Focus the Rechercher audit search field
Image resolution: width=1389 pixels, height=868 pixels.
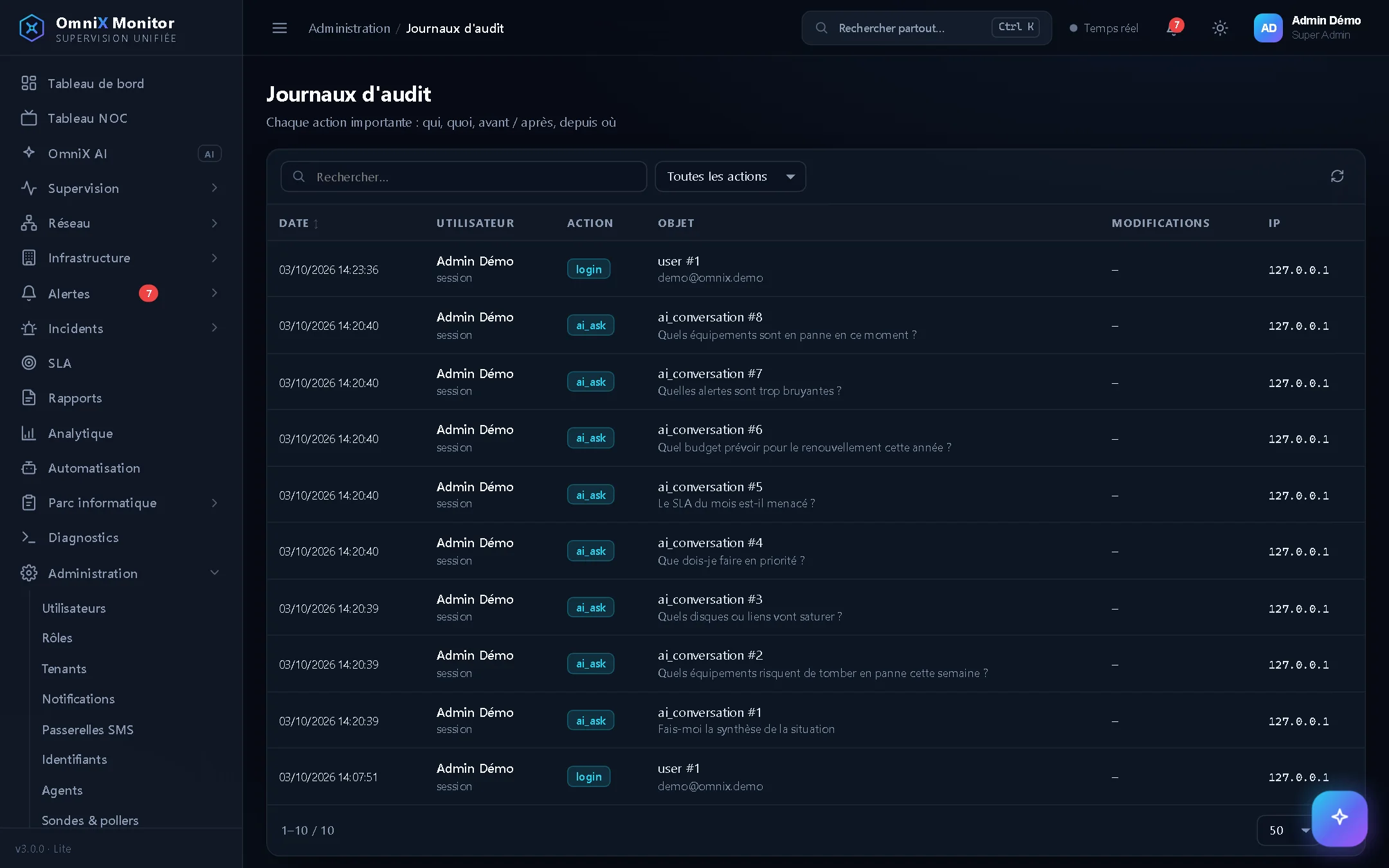[x=464, y=176]
